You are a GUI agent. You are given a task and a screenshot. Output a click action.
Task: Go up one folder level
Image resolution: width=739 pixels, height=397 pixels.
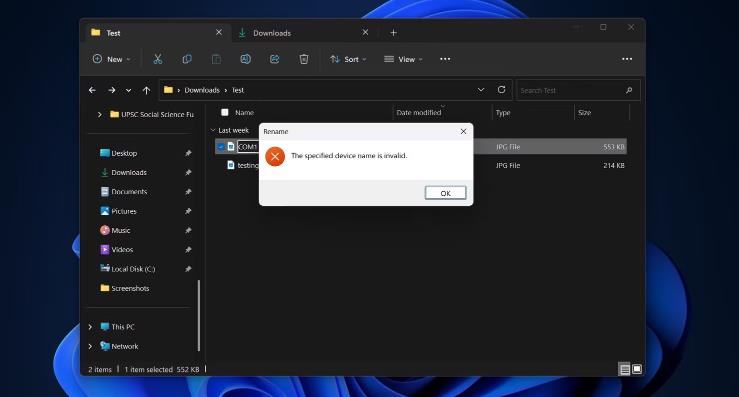pos(147,90)
